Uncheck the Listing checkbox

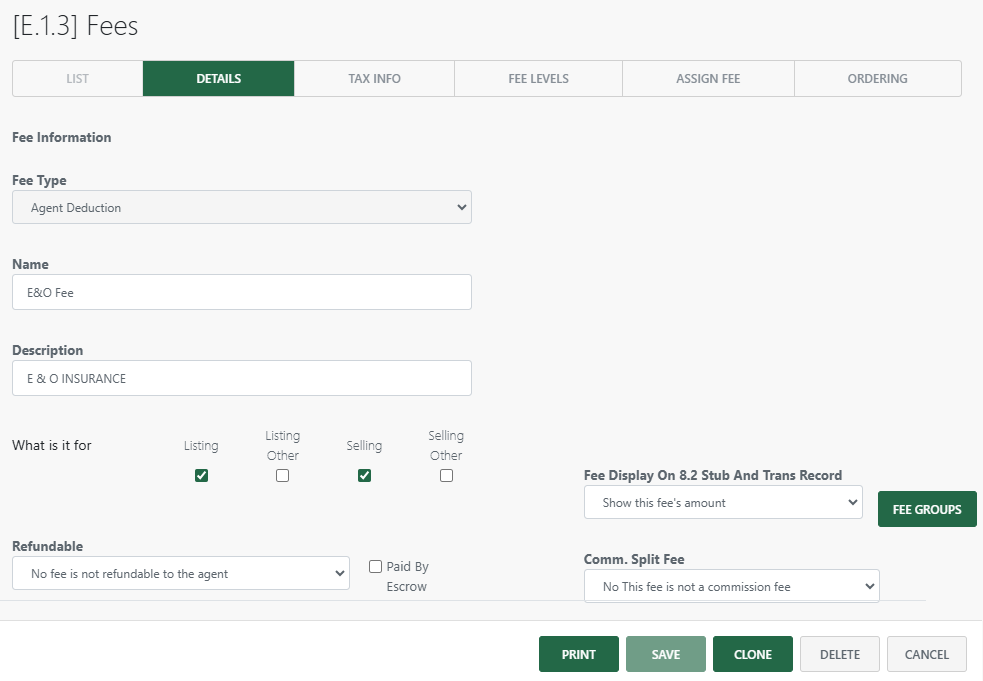coord(201,475)
